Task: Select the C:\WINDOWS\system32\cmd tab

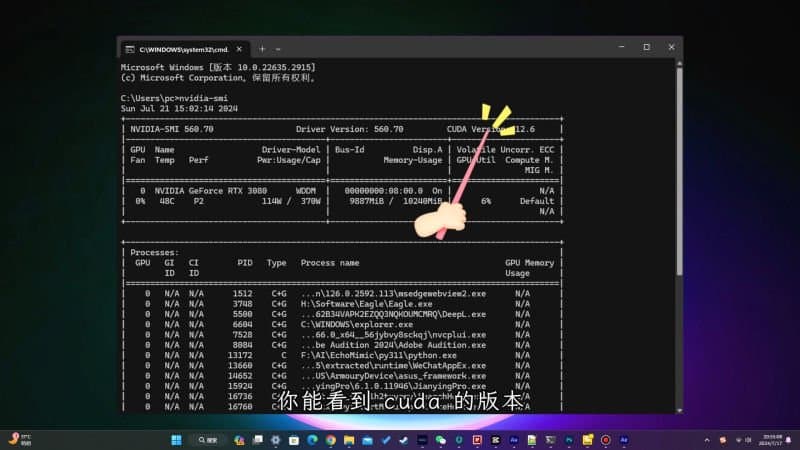Action: pos(185,49)
